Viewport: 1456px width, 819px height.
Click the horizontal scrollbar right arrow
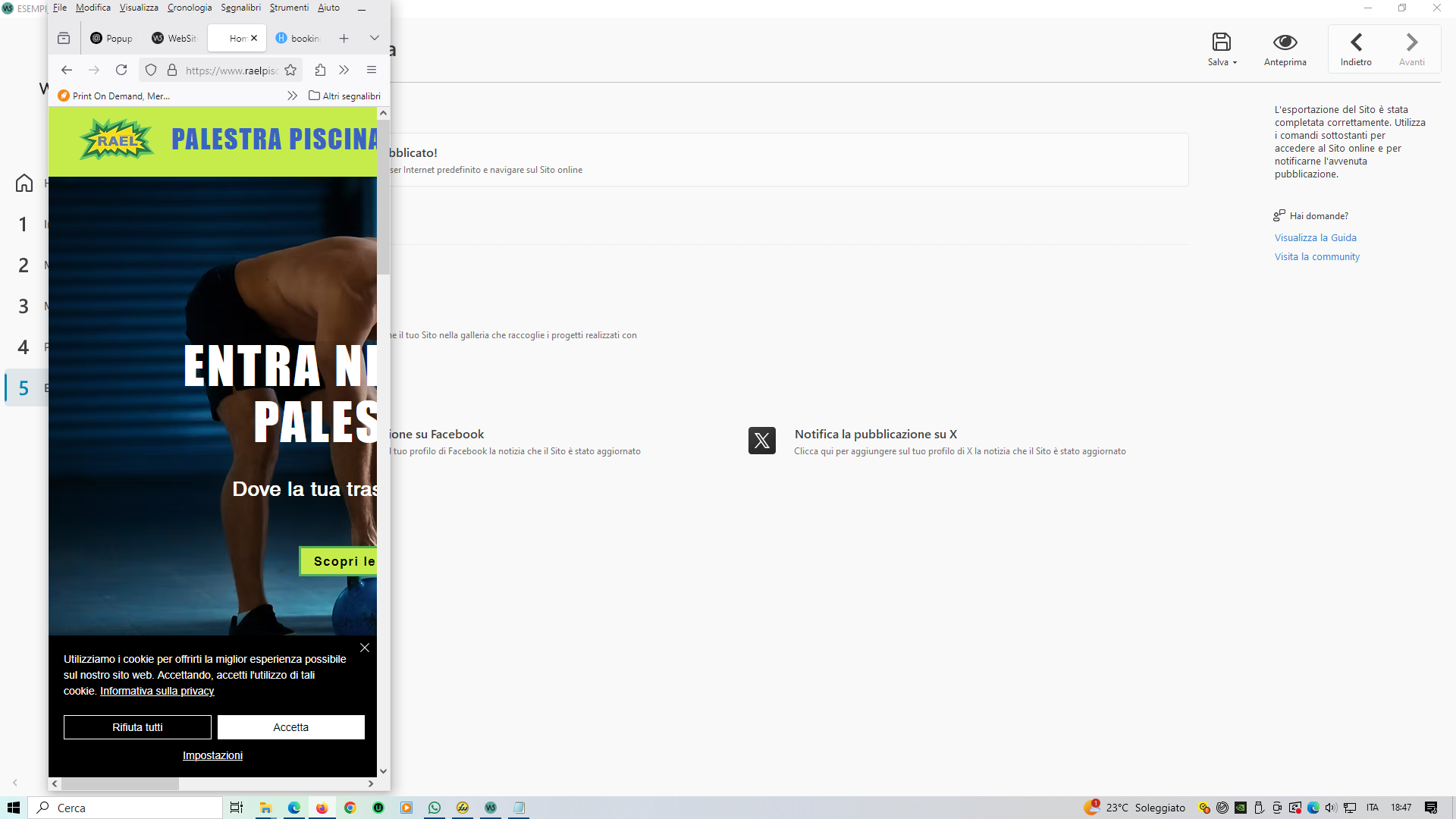tap(371, 783)
